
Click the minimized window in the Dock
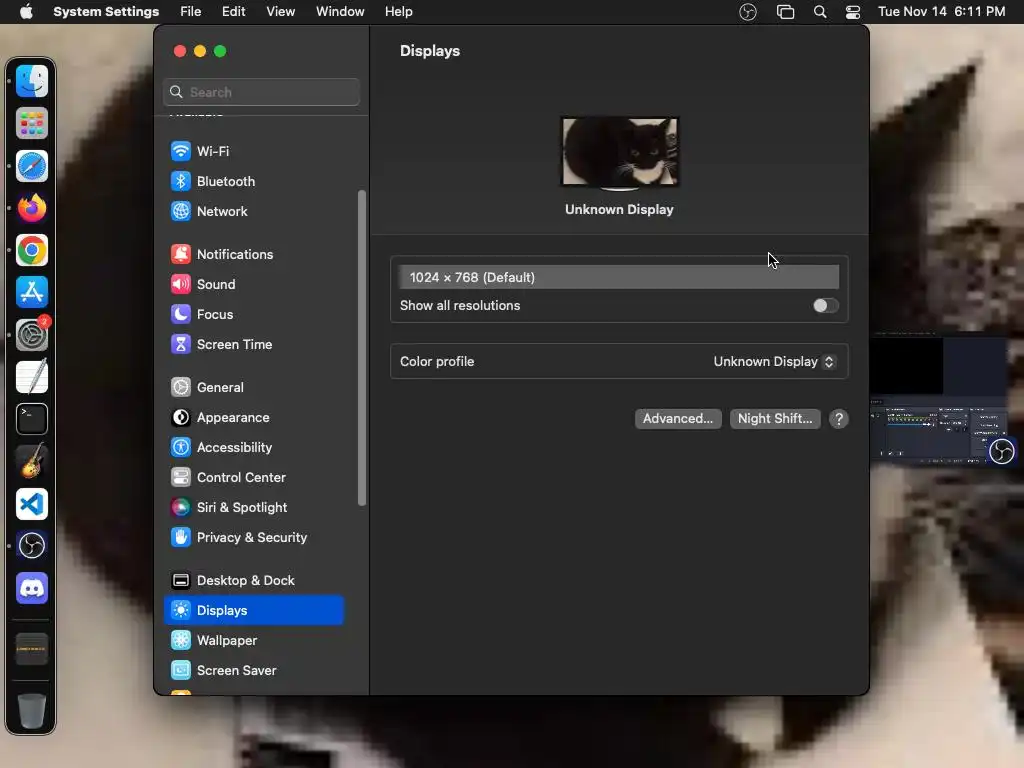pyautogui.click(x=31, y=649)
